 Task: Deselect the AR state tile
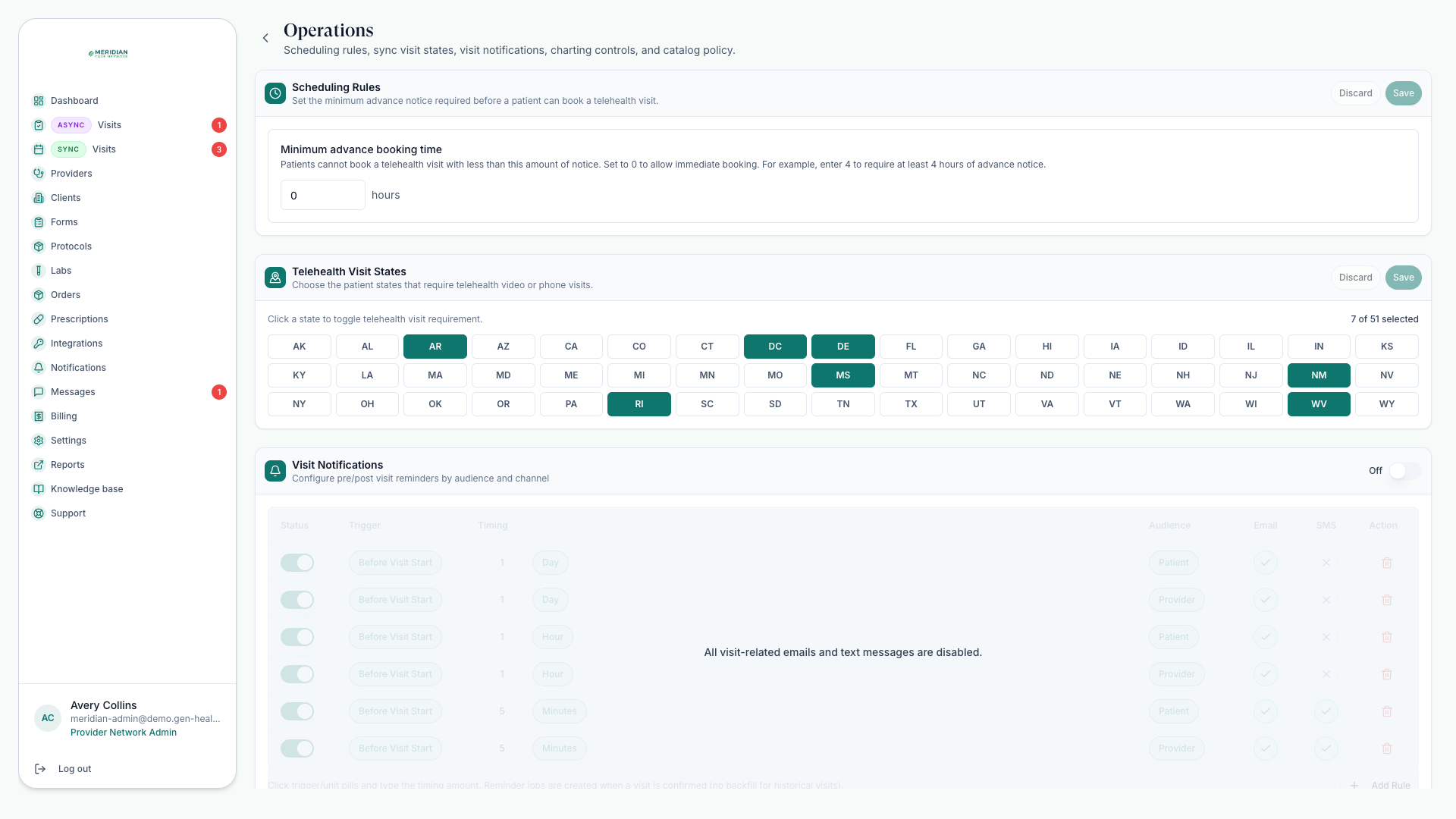point(435,347)
